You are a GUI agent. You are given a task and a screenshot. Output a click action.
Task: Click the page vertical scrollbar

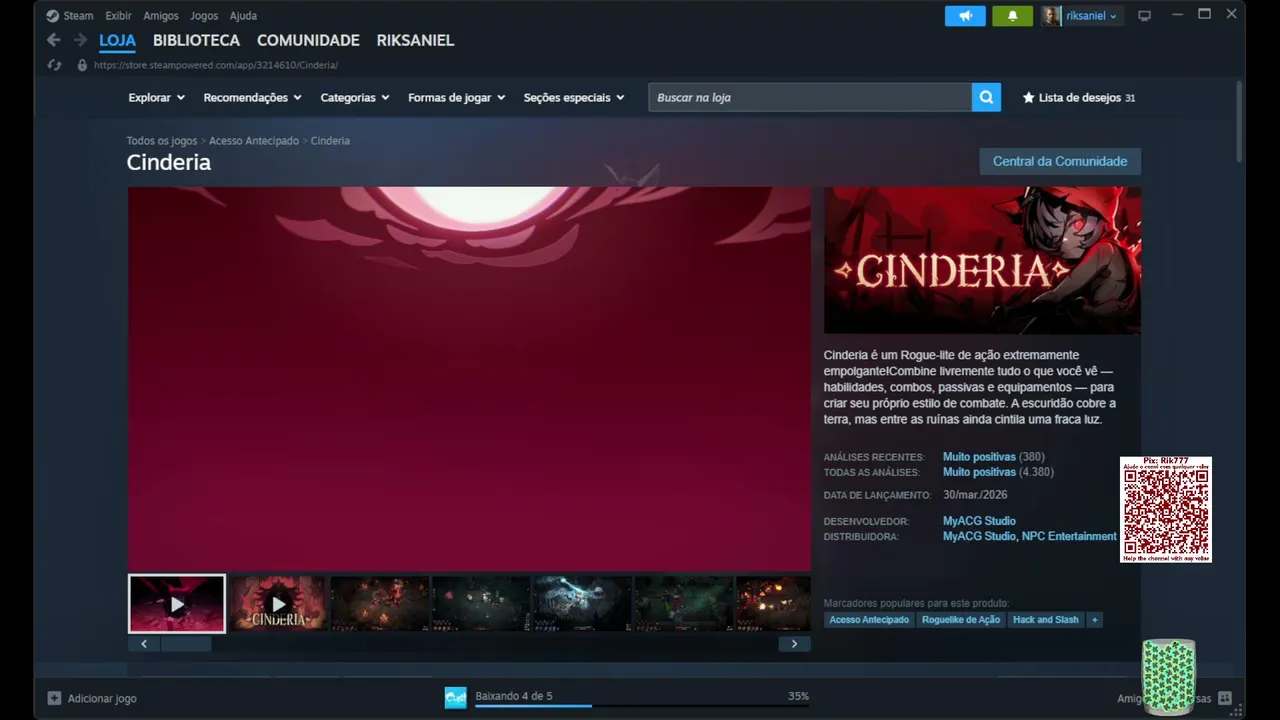coord(1240,120)
